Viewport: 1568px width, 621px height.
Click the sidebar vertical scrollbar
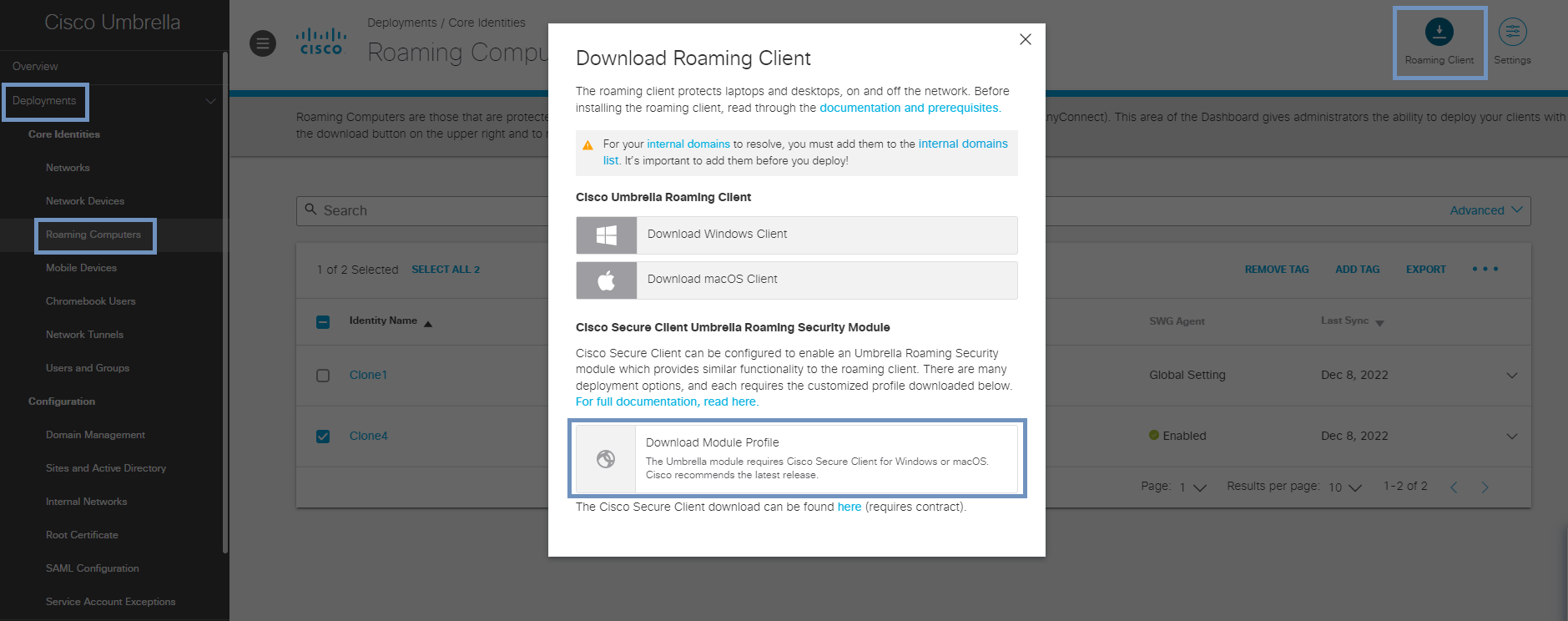[x=225, y=302]
